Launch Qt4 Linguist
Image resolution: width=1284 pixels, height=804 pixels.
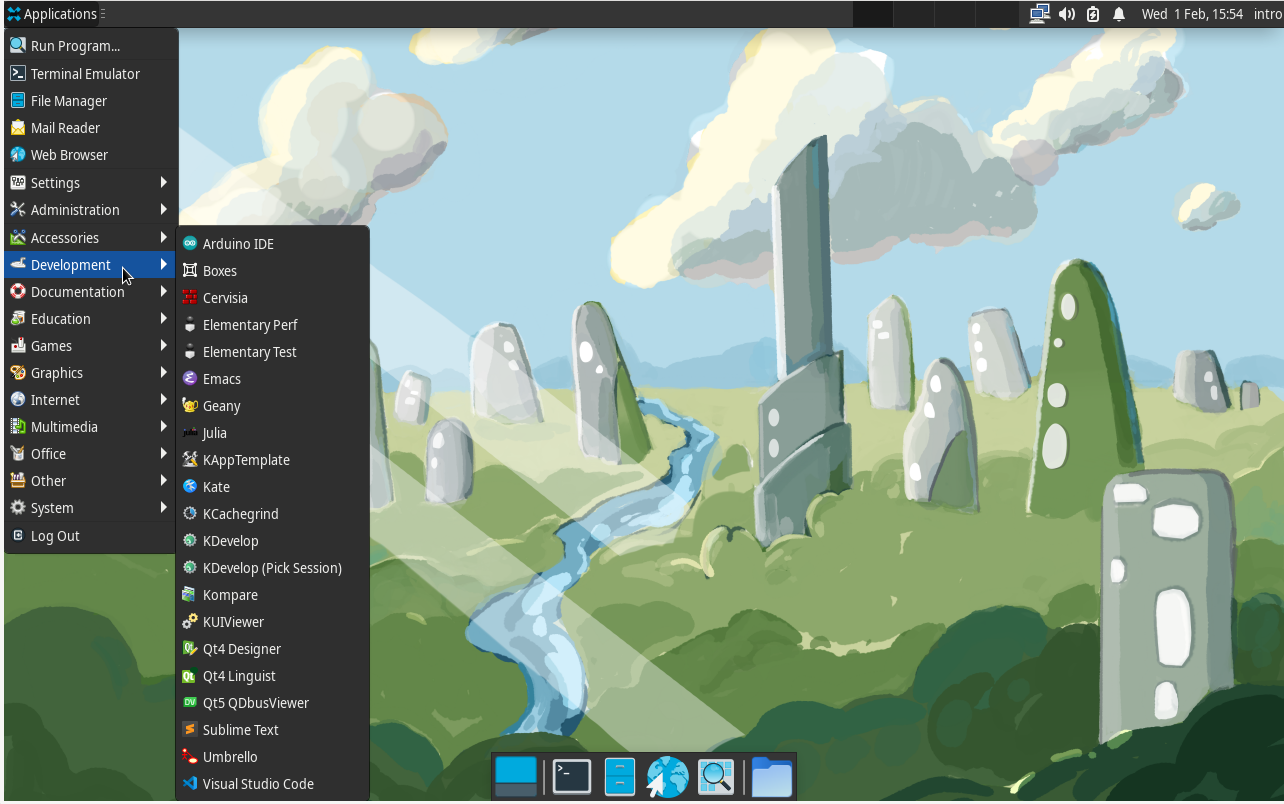pos(272,676)
